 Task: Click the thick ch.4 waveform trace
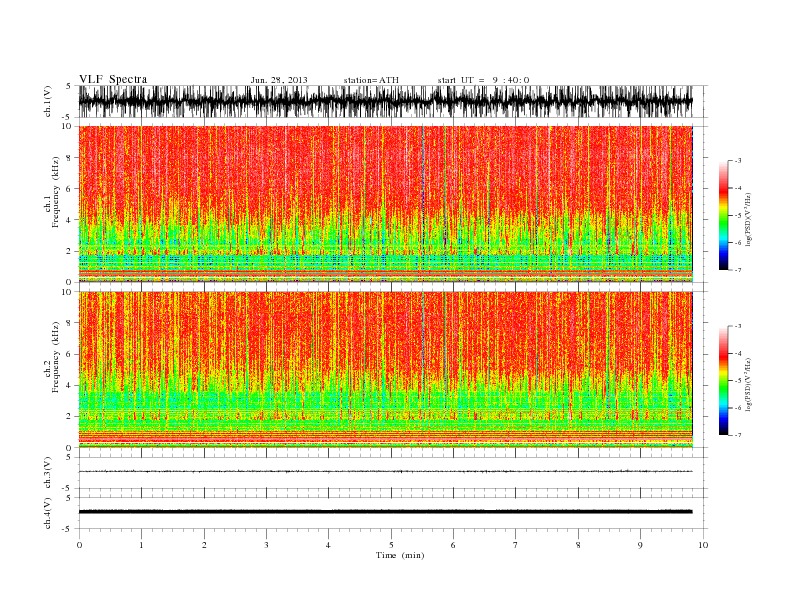pyautogui.click(x=385, y=512)
